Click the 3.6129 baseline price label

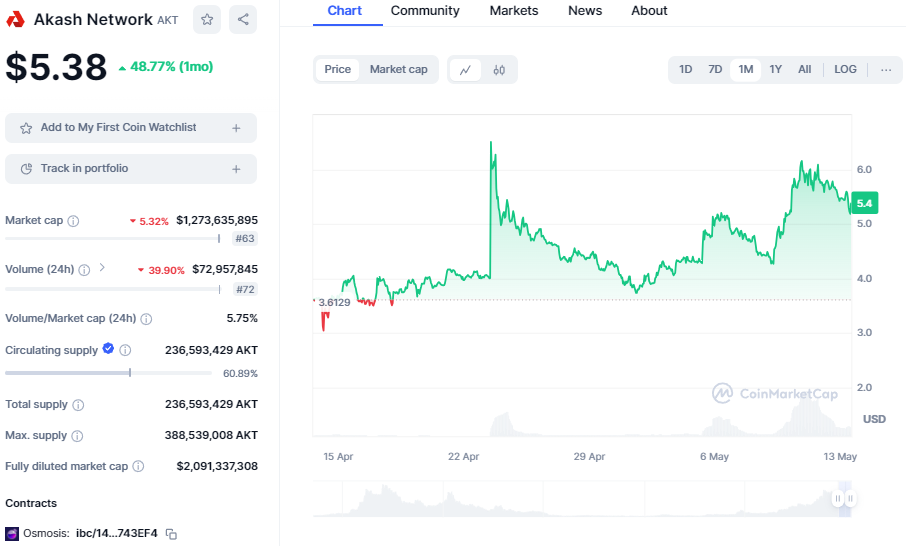coord(335,303)
